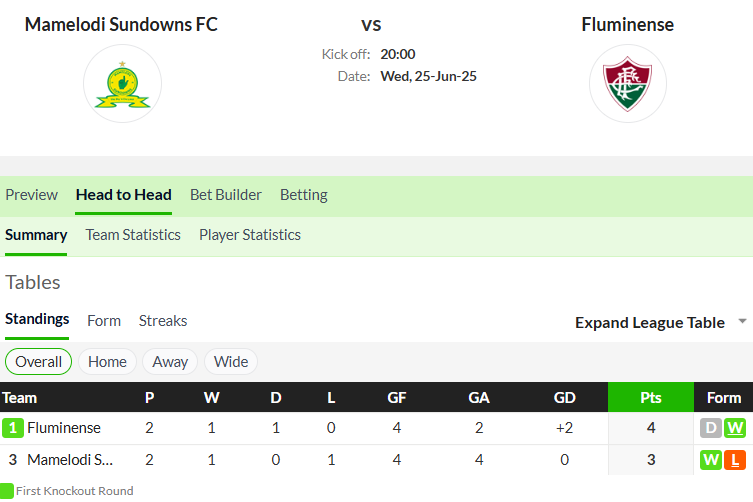Select the Overall standings filter
753x502 pixels.
click(x=38, y=362)
